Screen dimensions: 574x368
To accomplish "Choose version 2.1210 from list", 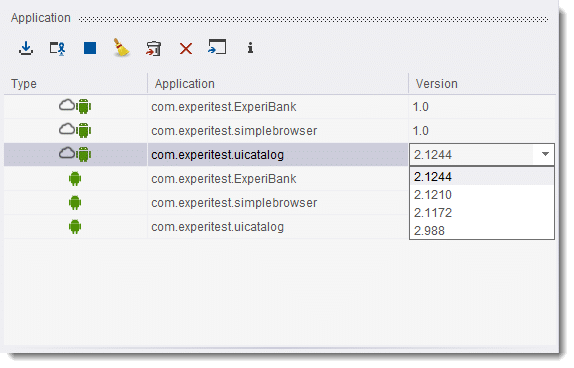I will click(481, 195).
